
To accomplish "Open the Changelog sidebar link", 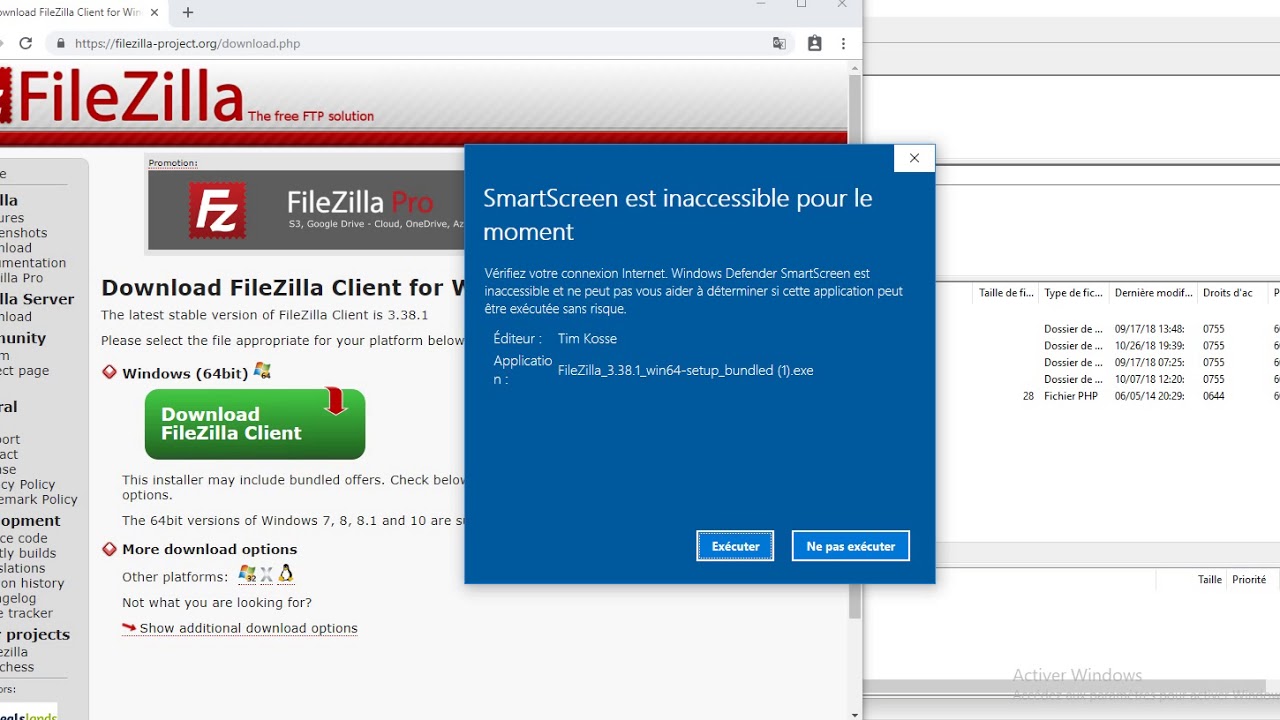I will point(18,598).
